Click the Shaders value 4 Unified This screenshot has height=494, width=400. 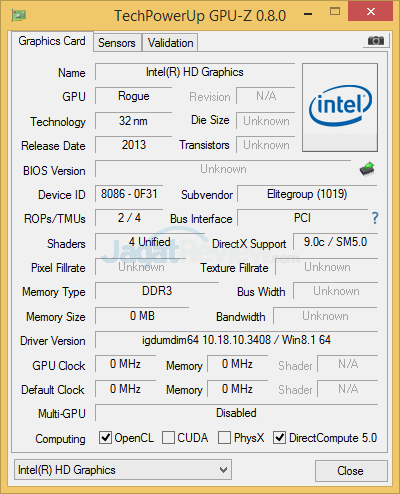point(150,242)
